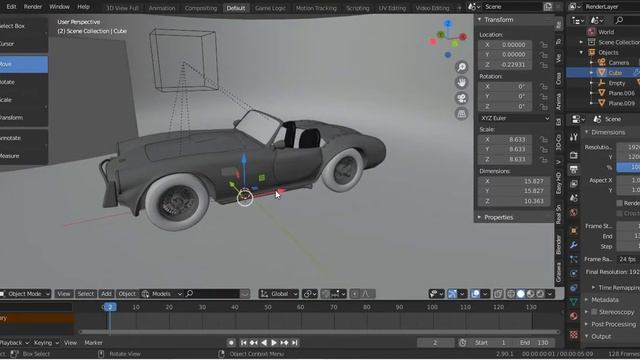Image resolution: width=640 pixels, height=360 pixels.
Task: Open the Physics properties tab icon
Action: 573,273
